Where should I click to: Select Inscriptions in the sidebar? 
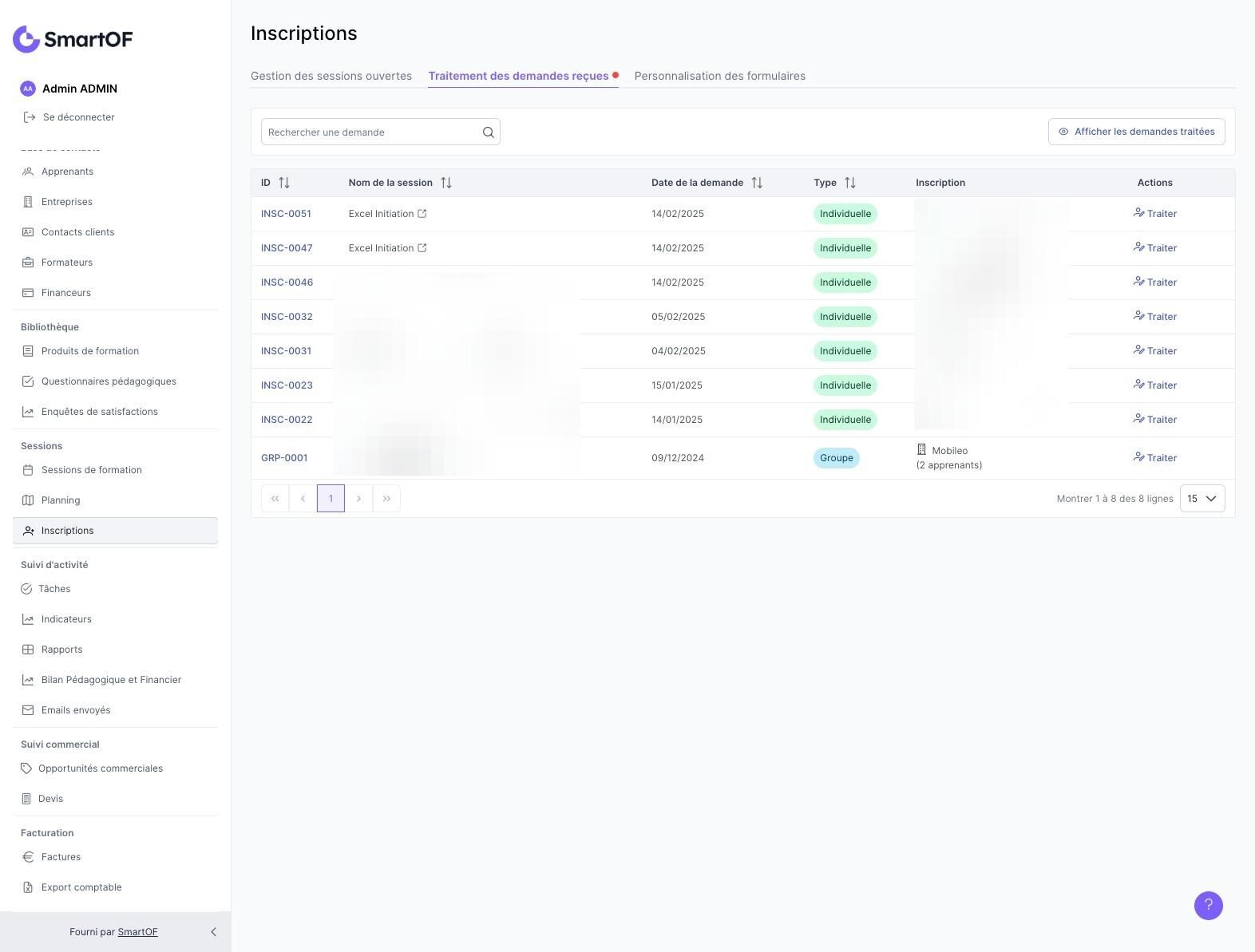coord(115,531)
